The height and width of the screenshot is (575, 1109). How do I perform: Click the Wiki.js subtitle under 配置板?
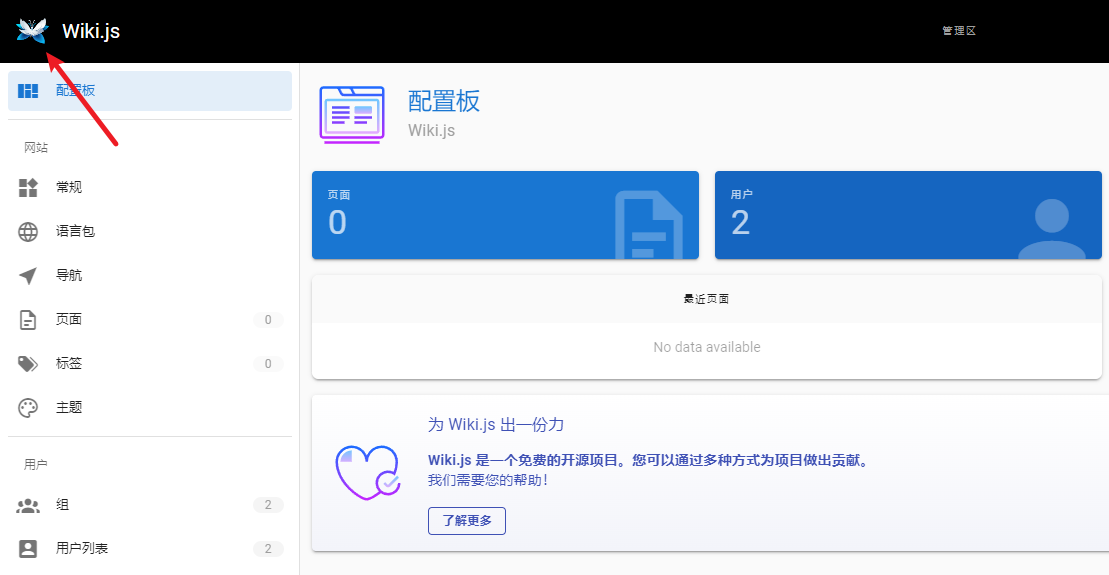431,131
